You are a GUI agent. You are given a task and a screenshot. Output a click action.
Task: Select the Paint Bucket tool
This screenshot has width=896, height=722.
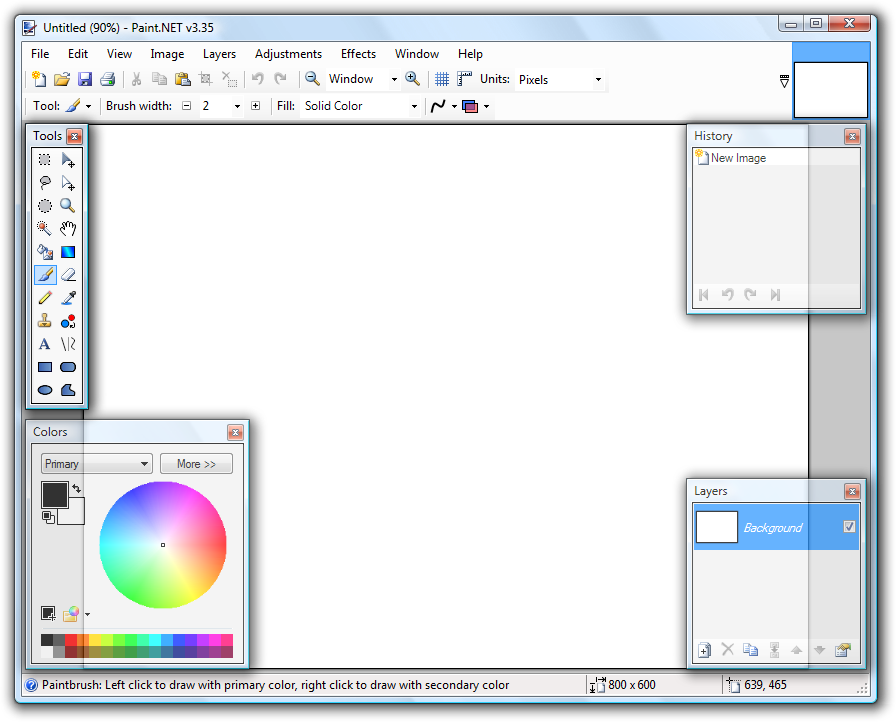coord(44,251)
